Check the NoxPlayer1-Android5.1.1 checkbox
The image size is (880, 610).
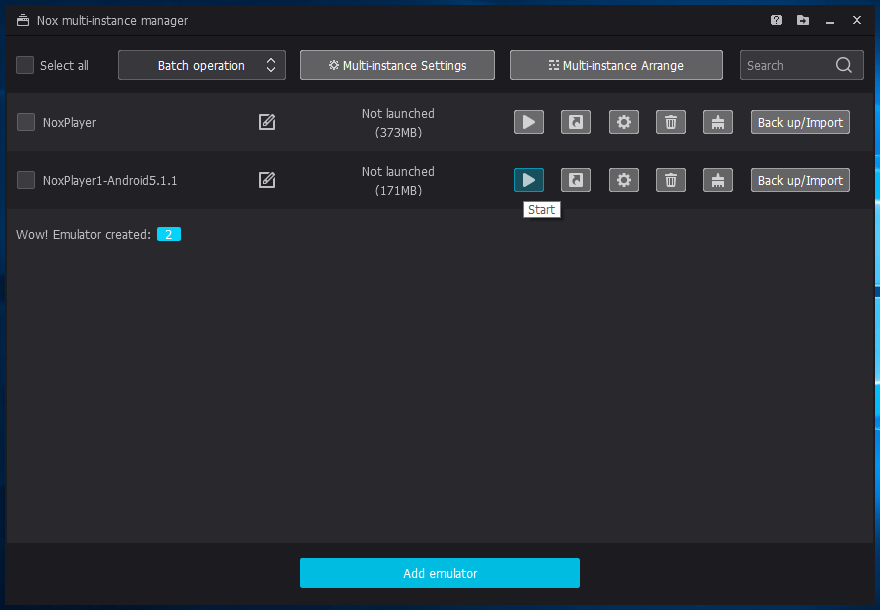(x=26, y=180)
